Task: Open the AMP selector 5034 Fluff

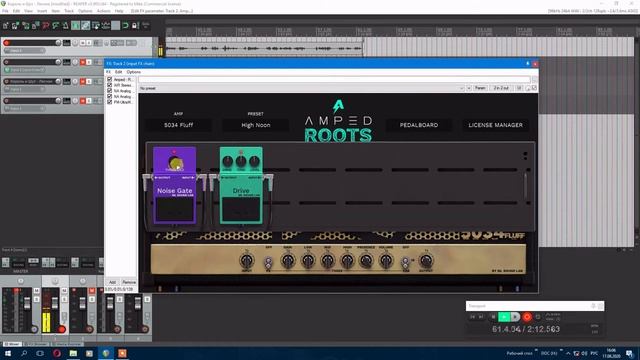Action: 178,125
